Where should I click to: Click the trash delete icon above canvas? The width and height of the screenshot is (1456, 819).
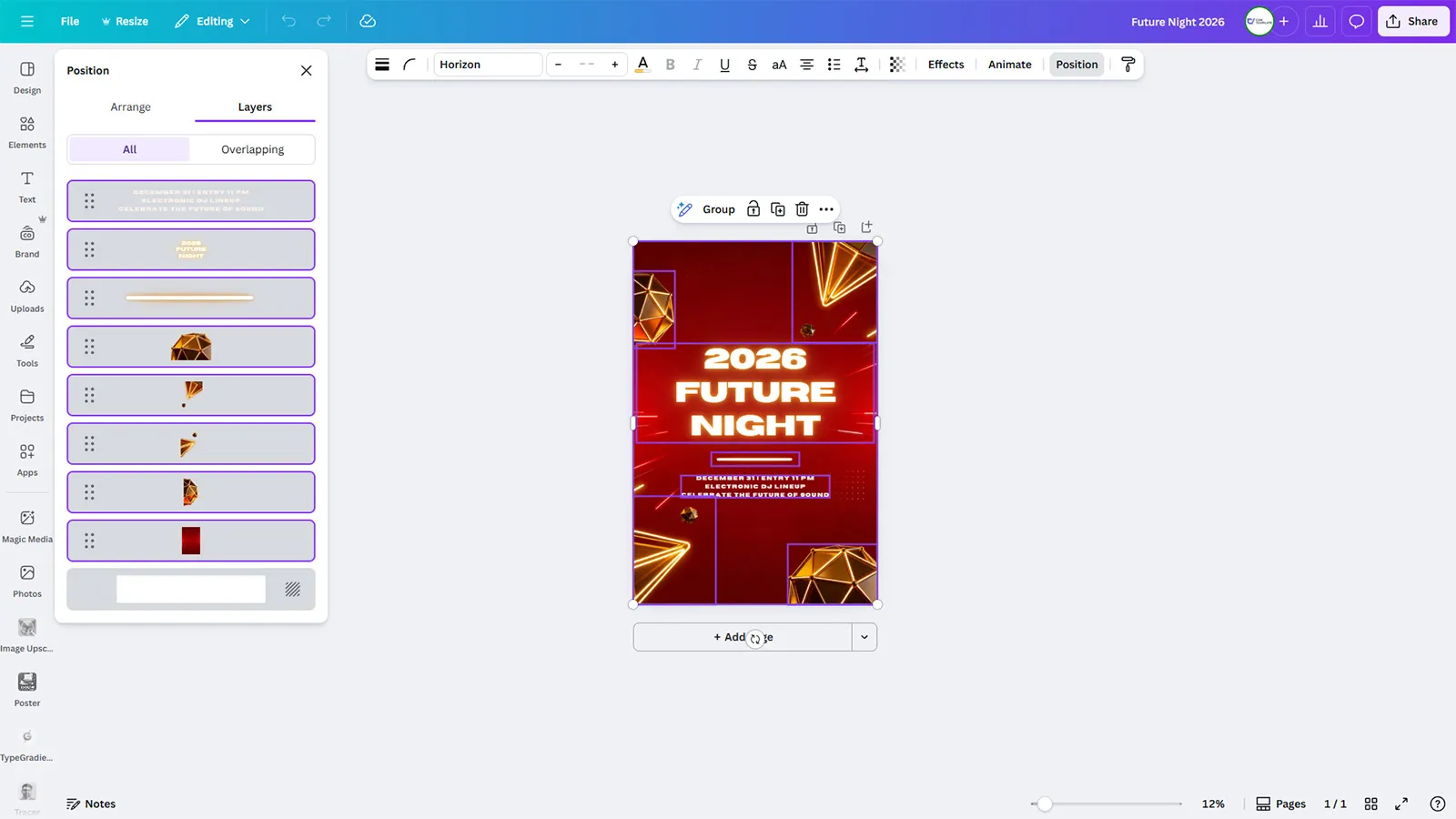[x=802, y=209]
